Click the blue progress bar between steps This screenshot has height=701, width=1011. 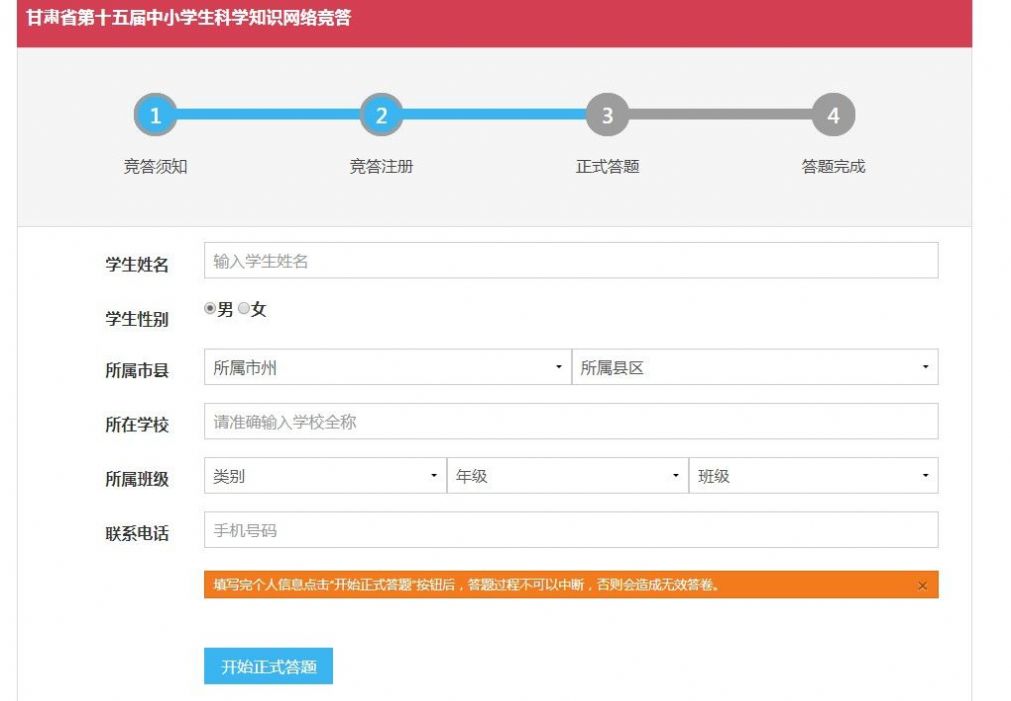[270, 115]
